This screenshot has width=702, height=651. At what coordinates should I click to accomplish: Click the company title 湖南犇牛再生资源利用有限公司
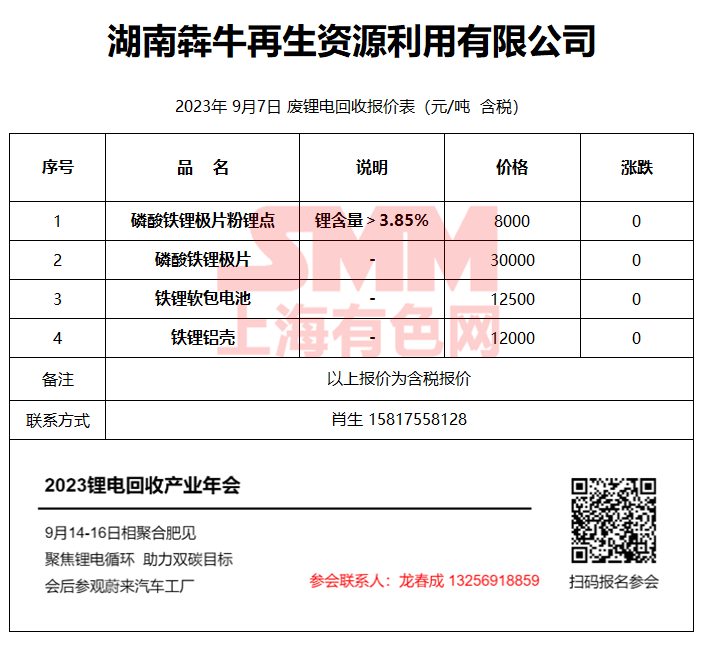pos(351,41)
